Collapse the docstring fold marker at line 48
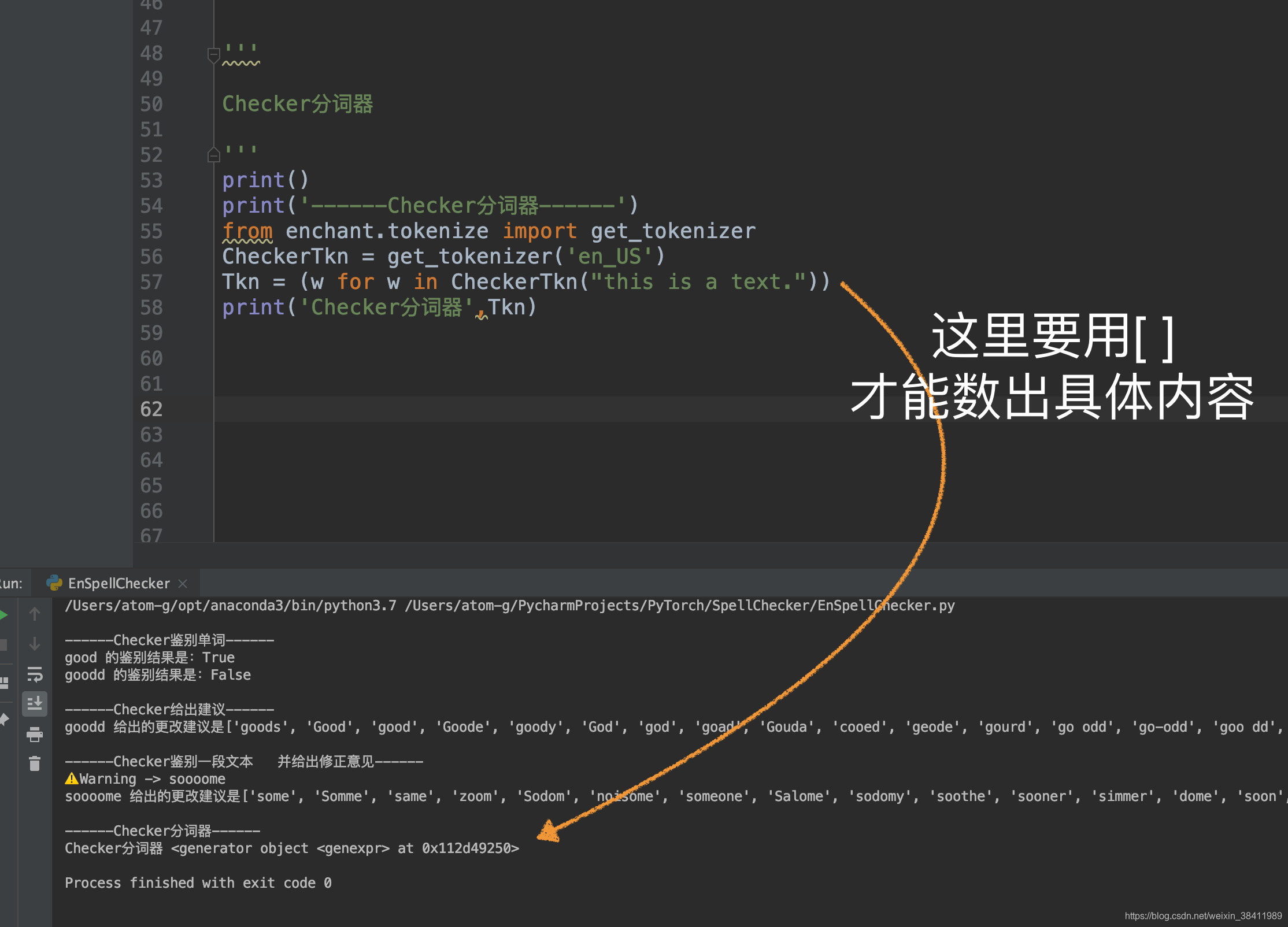This screenshot has height=927, width=1288. click(x=213, y=55)
